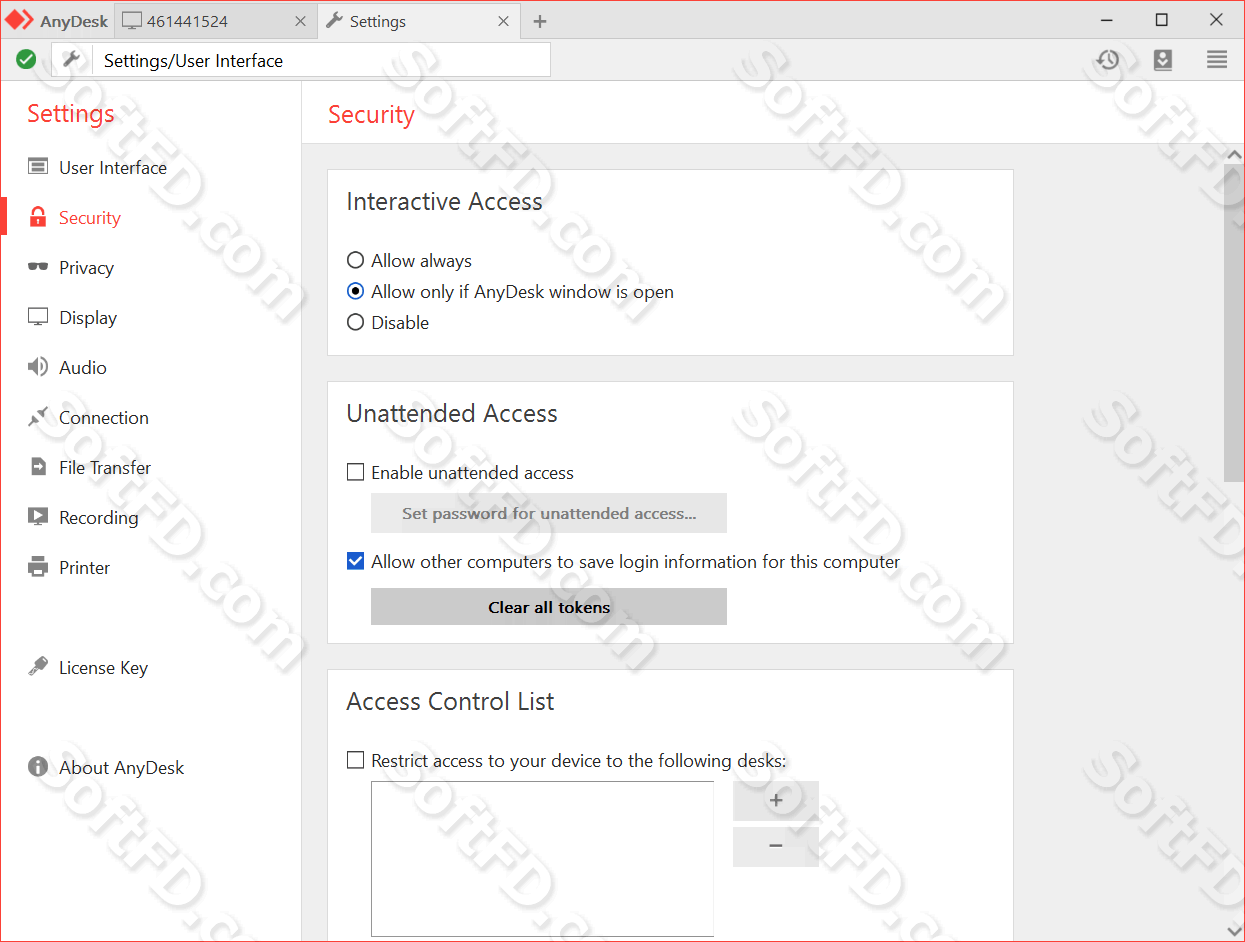This screenshot has width=1245, height=942.
Task: Open Printer settings
Action: point(84,567)
